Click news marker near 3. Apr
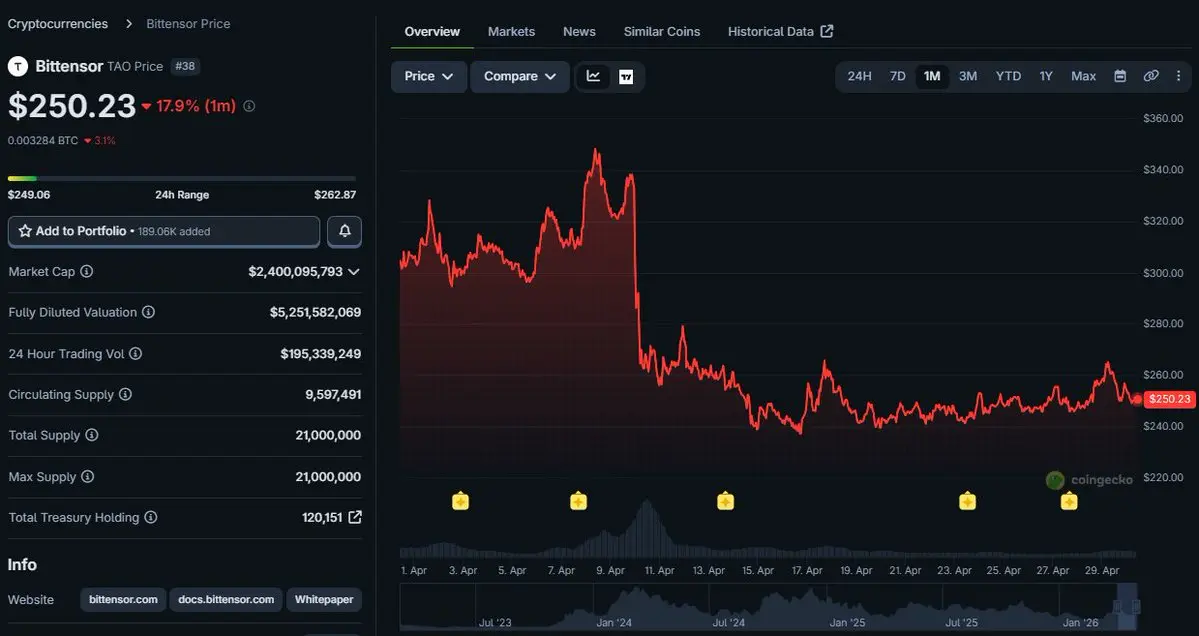Screen dimensions: 1199x636 pos(460,501)
